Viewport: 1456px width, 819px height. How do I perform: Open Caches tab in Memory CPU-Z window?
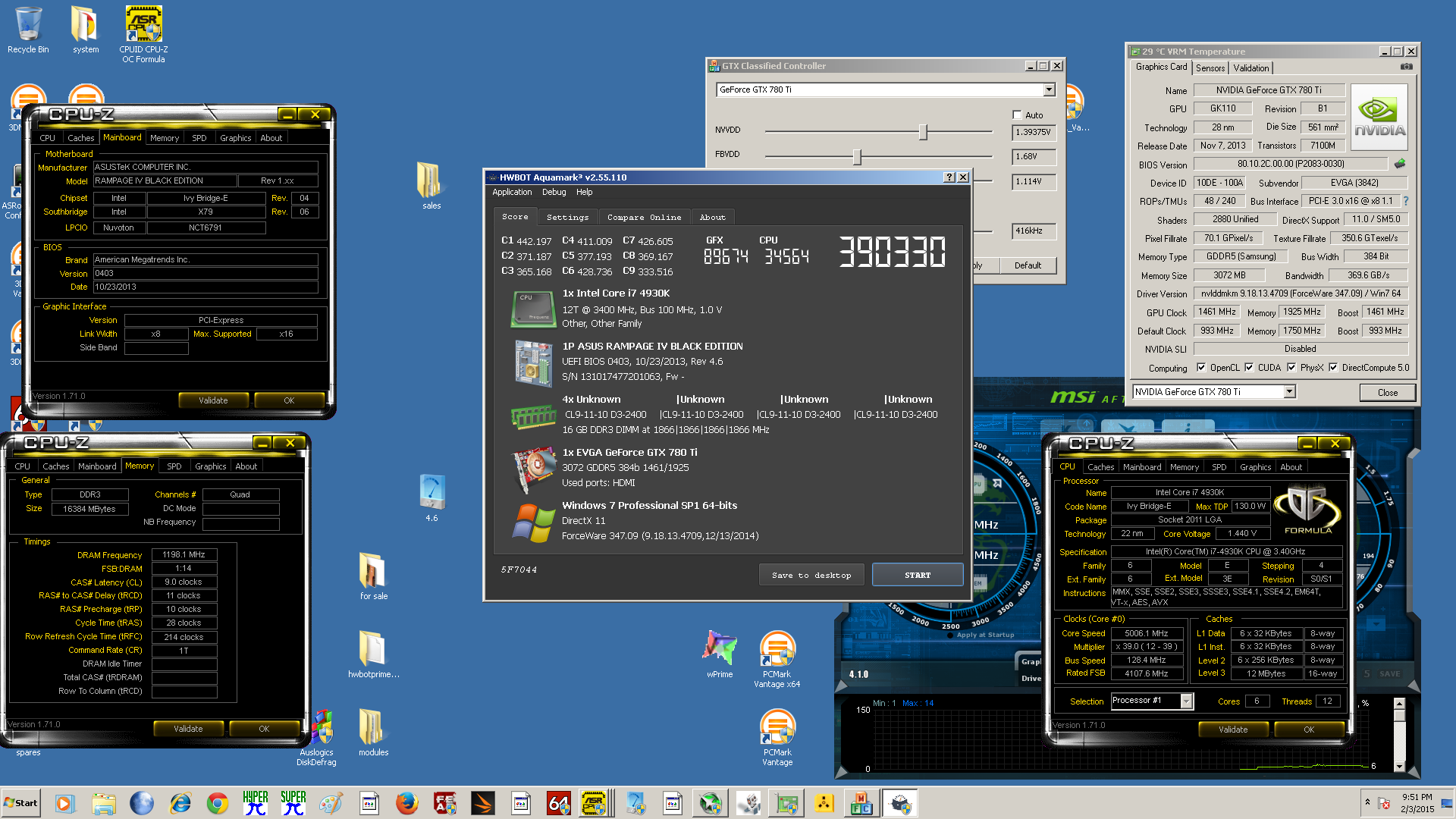(55, 466)
